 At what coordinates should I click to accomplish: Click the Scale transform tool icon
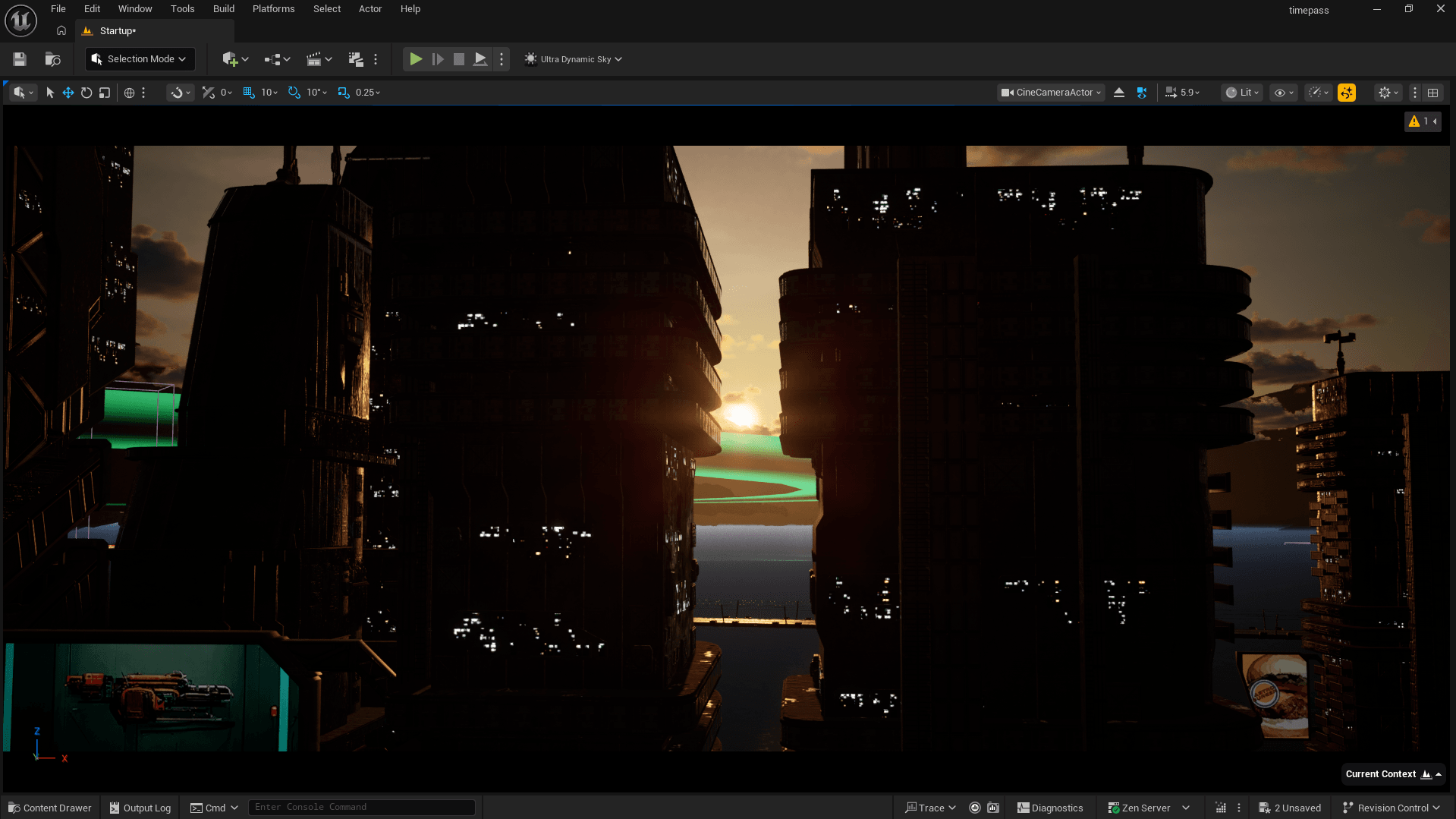point(105,93)
